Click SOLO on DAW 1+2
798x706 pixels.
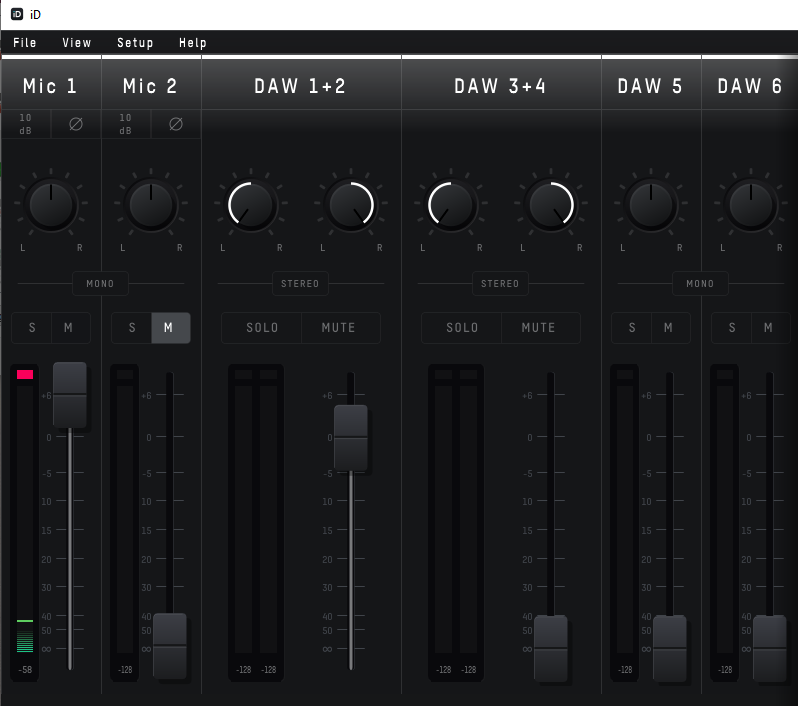[x=262, y=328]
